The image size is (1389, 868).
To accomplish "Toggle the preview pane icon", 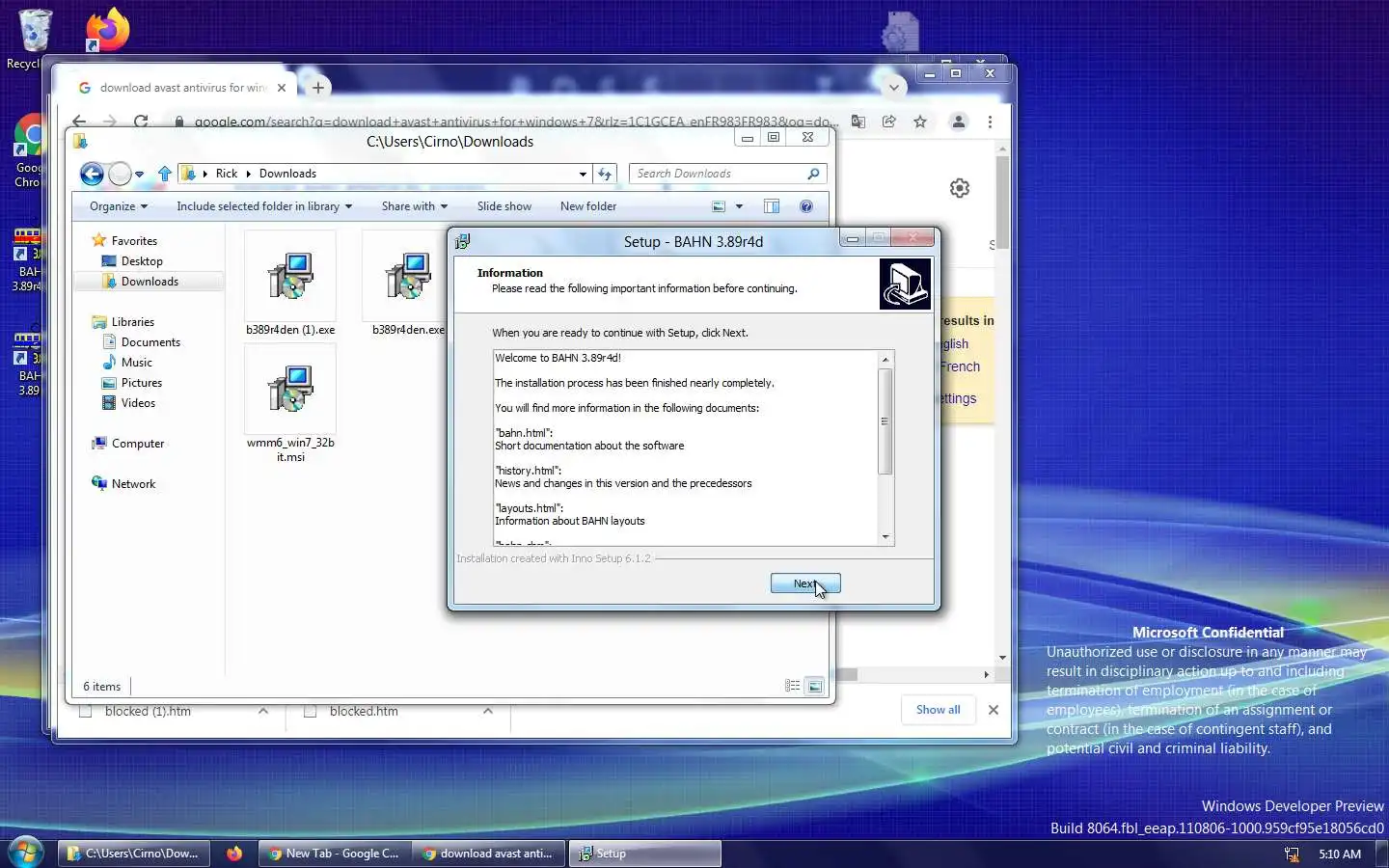I will click(x=772, y=206).
